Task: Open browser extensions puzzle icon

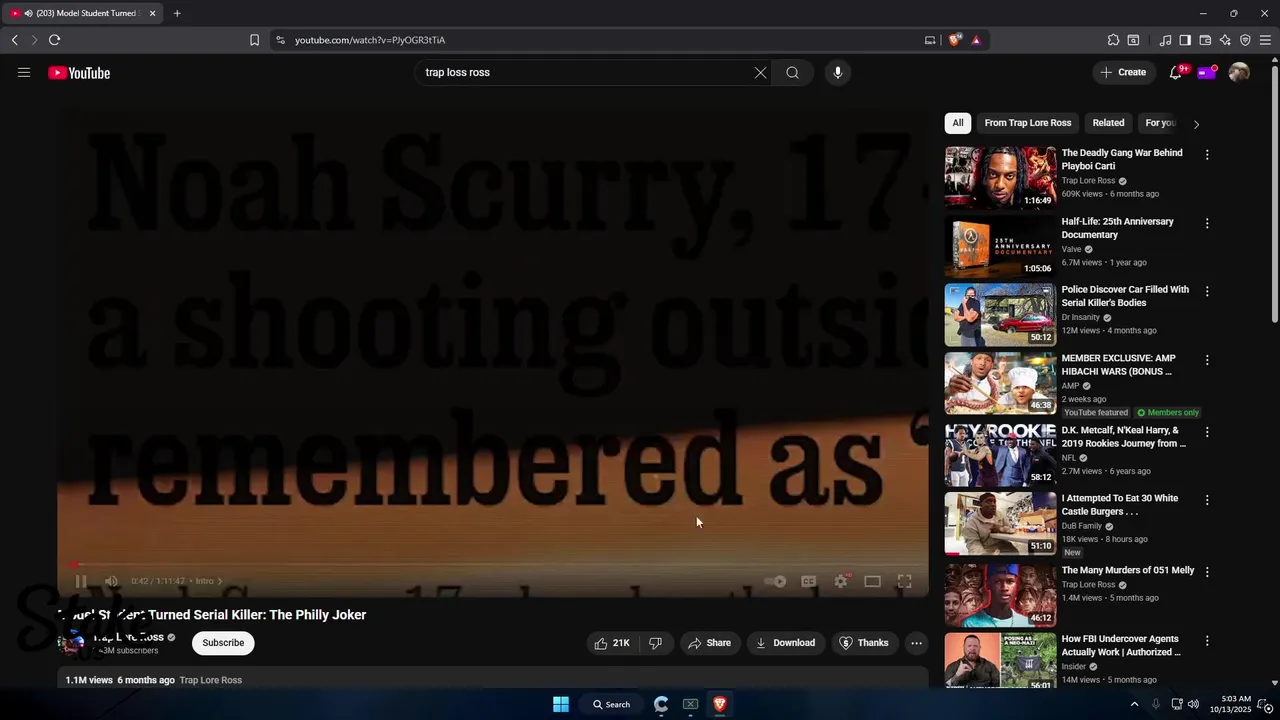Action: 1113,40
